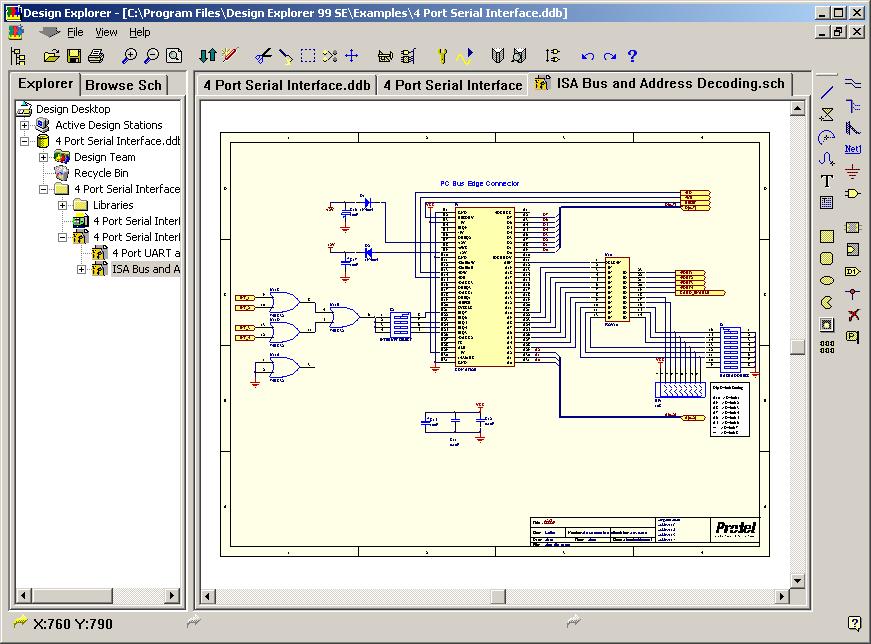The width and height of the screenshot is (871, 644).
Task: Expand the Libraries folder node
Action: [x=62, y=205]
